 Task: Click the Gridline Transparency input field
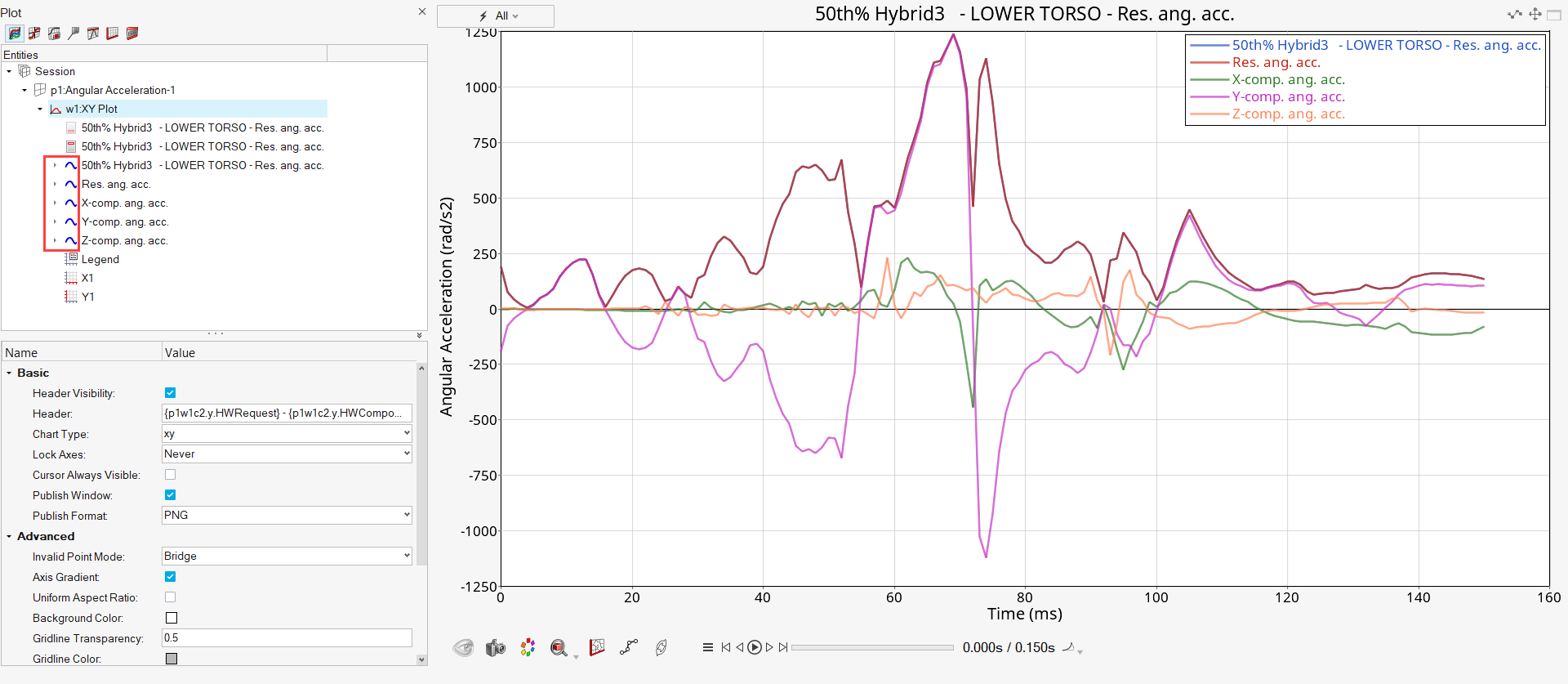coord(287,638)
